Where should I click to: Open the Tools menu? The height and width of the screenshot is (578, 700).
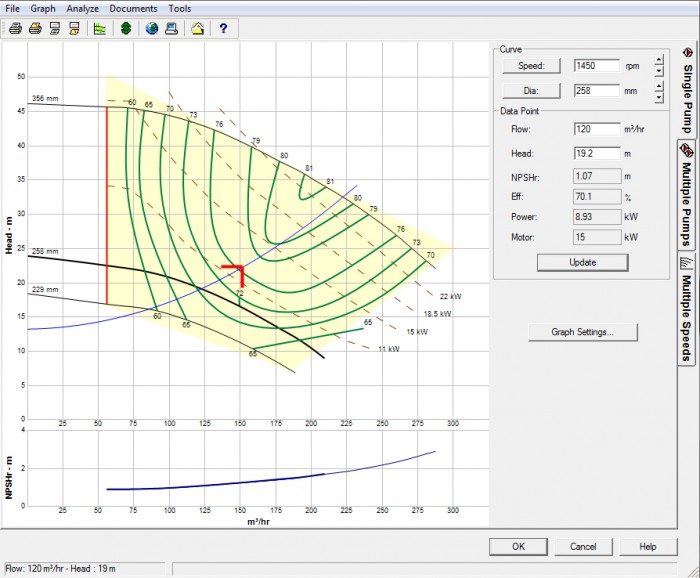[179, 8]
